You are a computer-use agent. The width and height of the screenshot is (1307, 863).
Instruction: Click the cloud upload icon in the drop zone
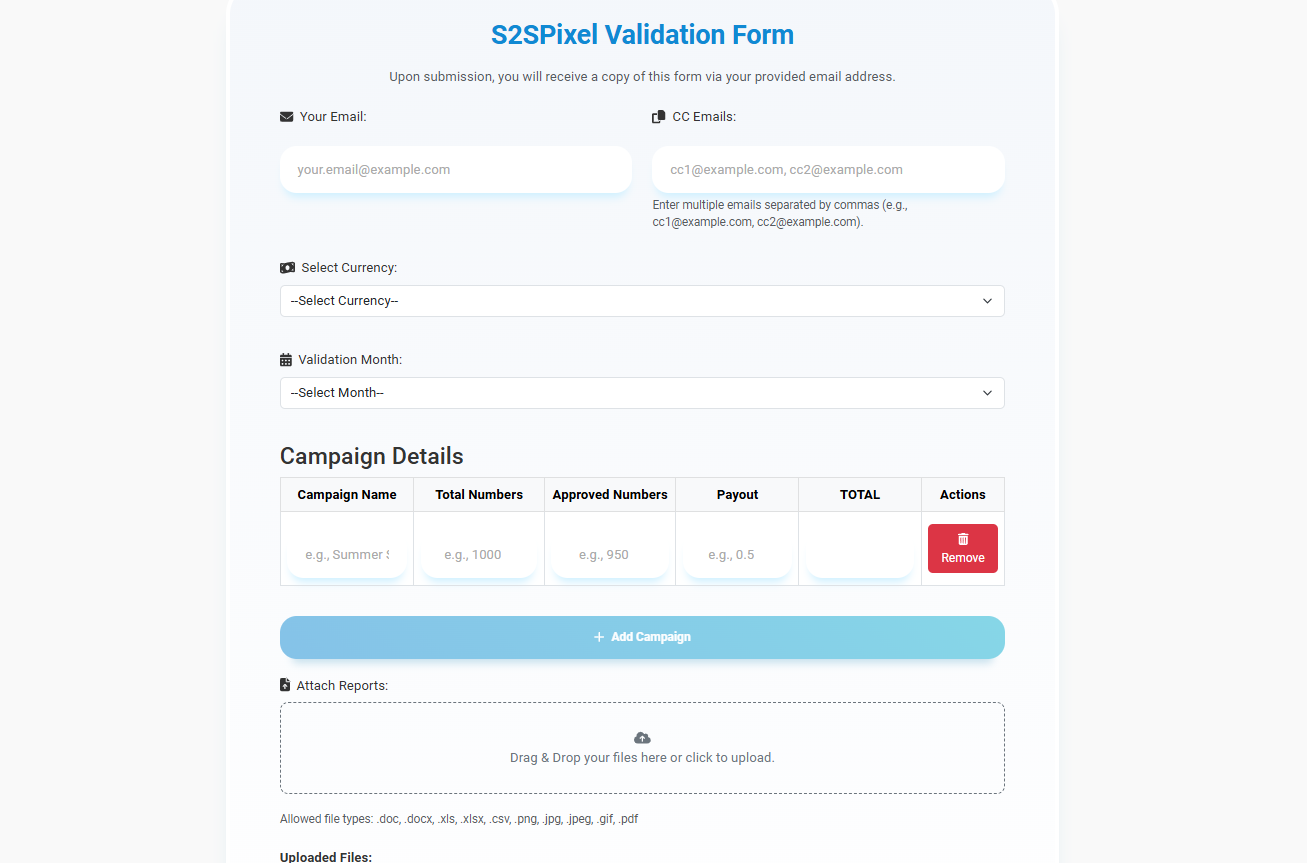641,737
